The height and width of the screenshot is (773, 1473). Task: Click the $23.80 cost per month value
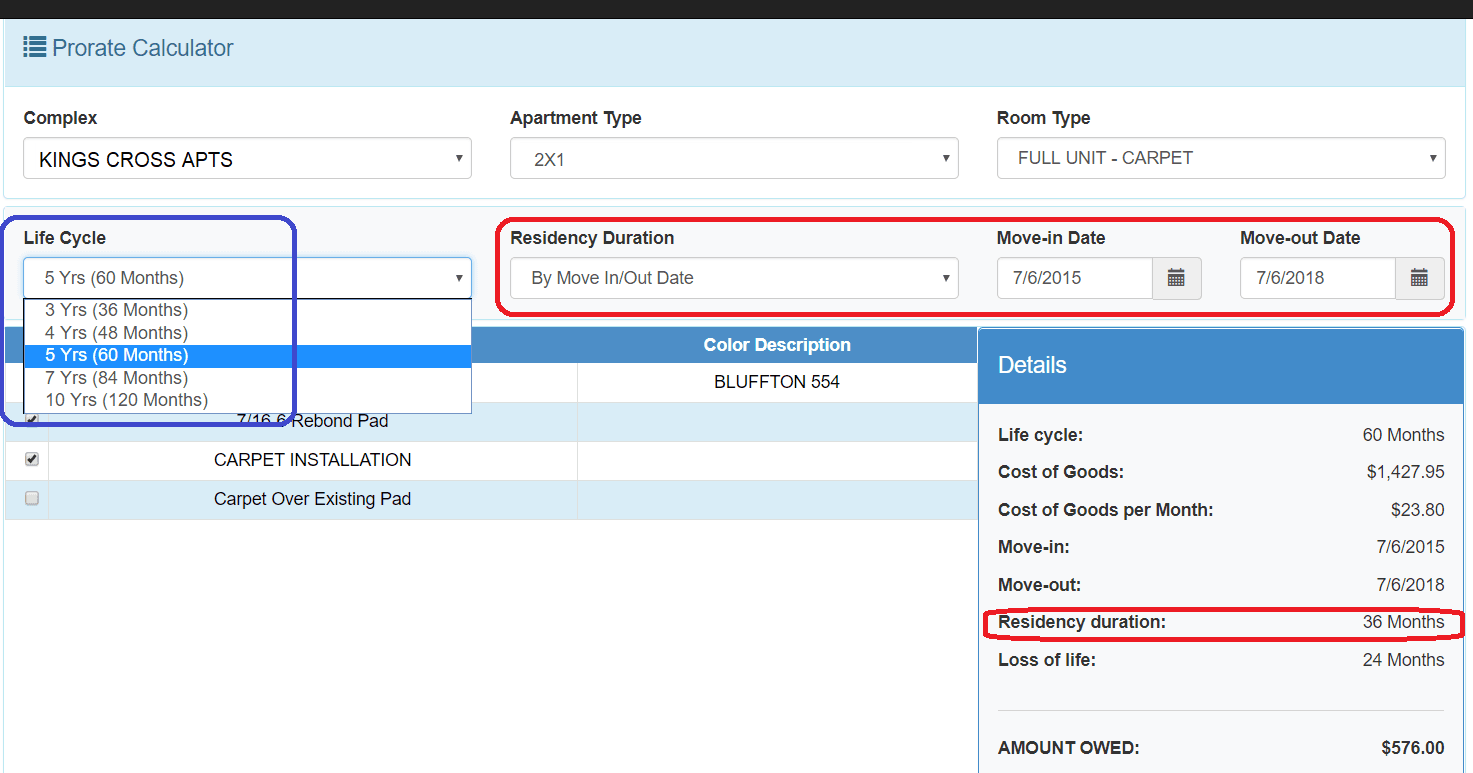click(x=1417, y=510)
